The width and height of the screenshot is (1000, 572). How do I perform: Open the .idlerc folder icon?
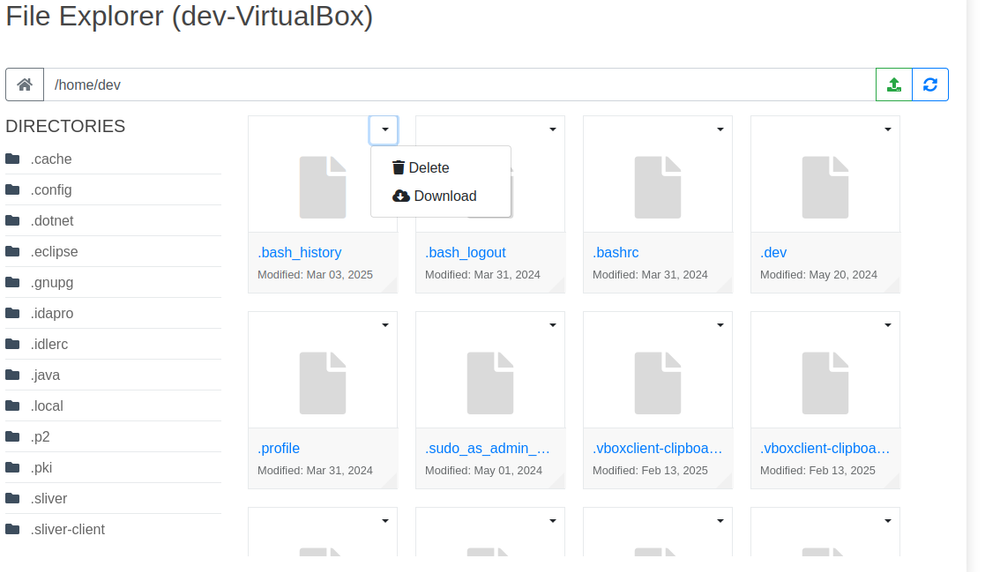[x=13, y=344]
